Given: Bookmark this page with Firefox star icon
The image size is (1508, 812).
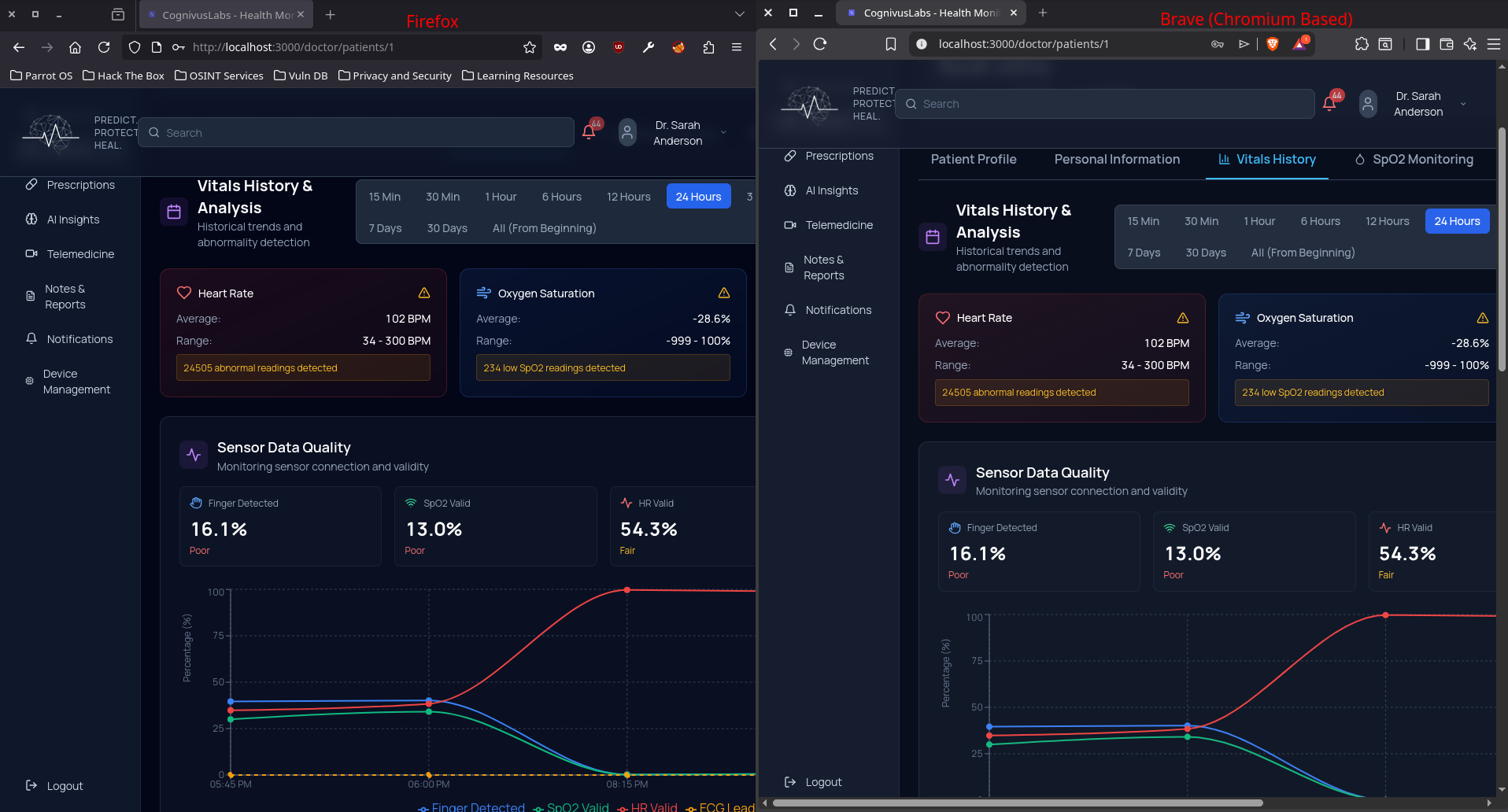Looking at the screenshot, I should (530, 47).
